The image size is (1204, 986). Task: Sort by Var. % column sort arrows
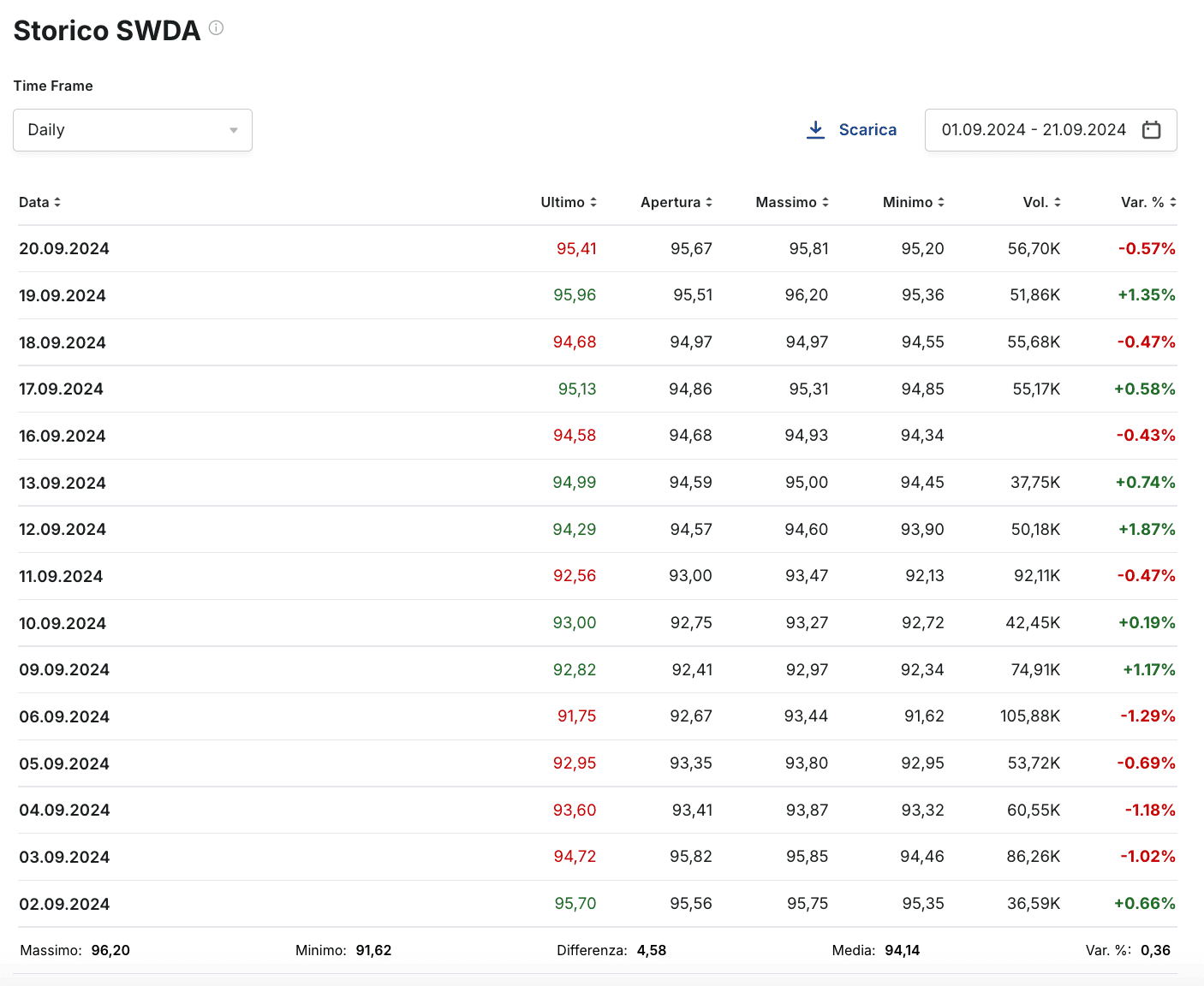click(1173, 203)
